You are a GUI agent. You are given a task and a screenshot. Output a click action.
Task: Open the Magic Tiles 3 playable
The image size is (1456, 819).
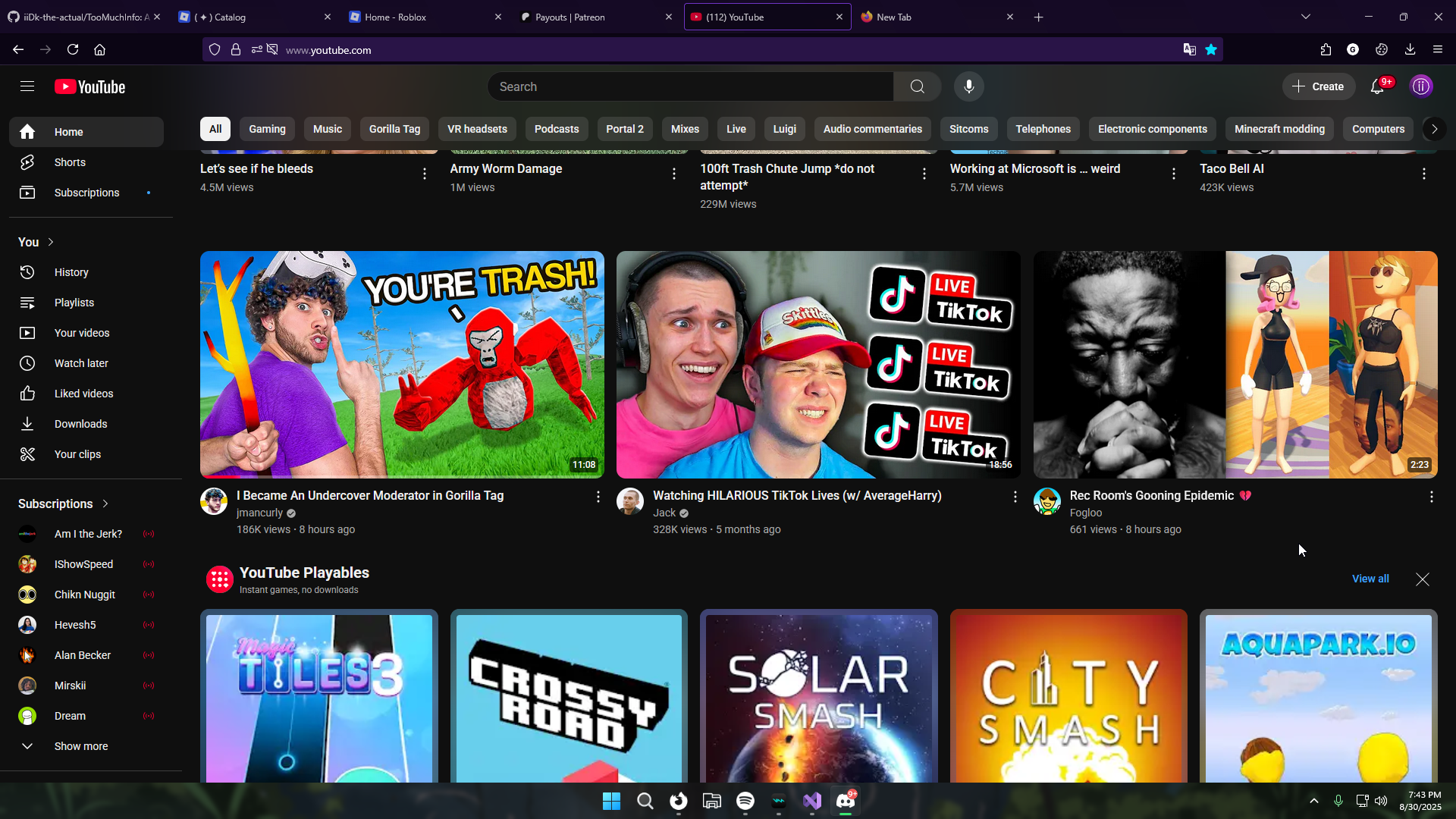pos(319,695)
